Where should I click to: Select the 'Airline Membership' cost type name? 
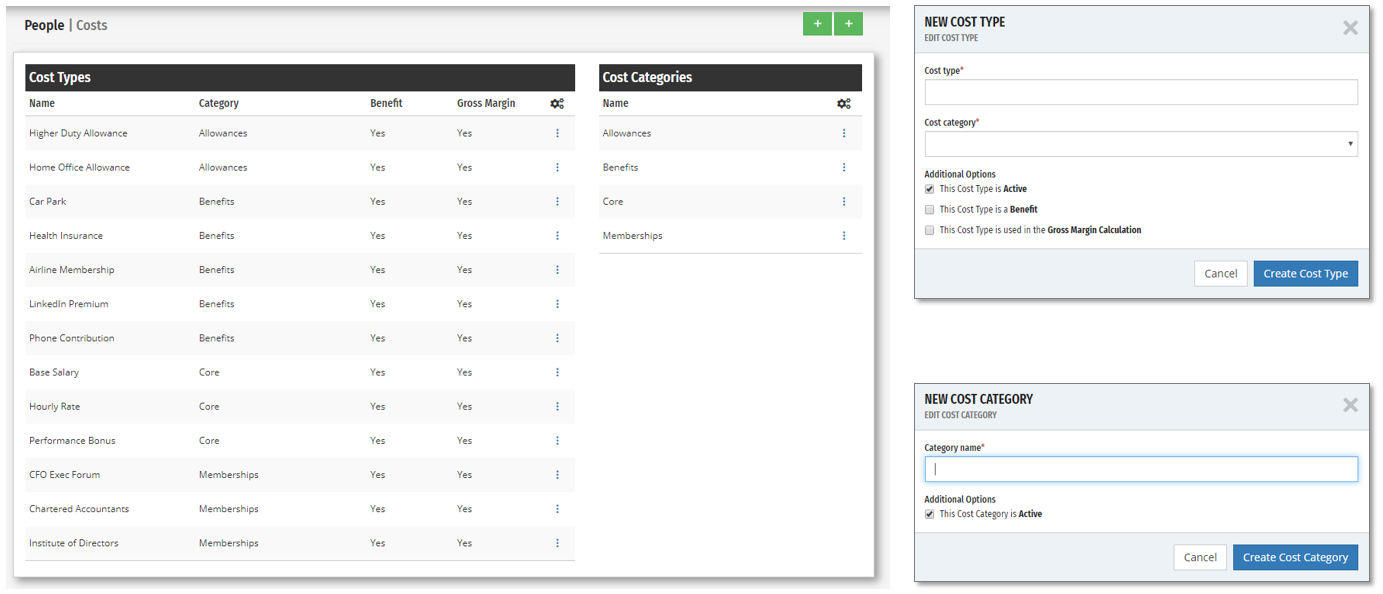(72, 270)
